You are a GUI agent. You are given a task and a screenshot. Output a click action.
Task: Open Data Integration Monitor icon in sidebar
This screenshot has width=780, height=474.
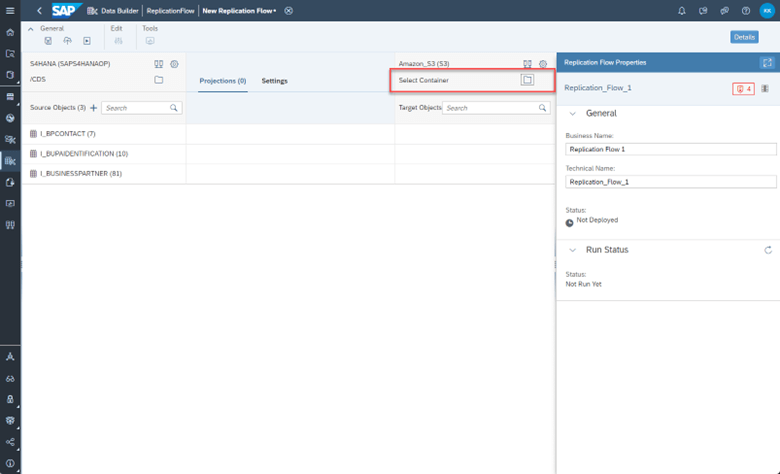click(10, 203)
